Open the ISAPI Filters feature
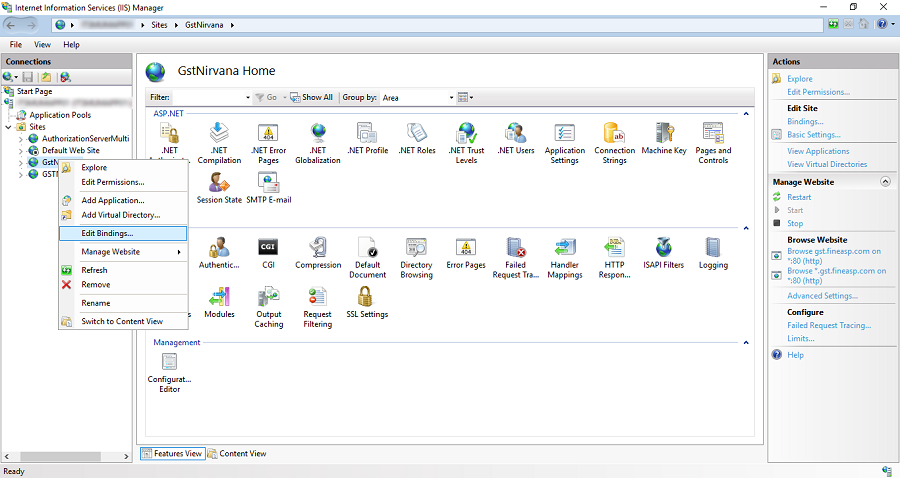 coord(664,254)
